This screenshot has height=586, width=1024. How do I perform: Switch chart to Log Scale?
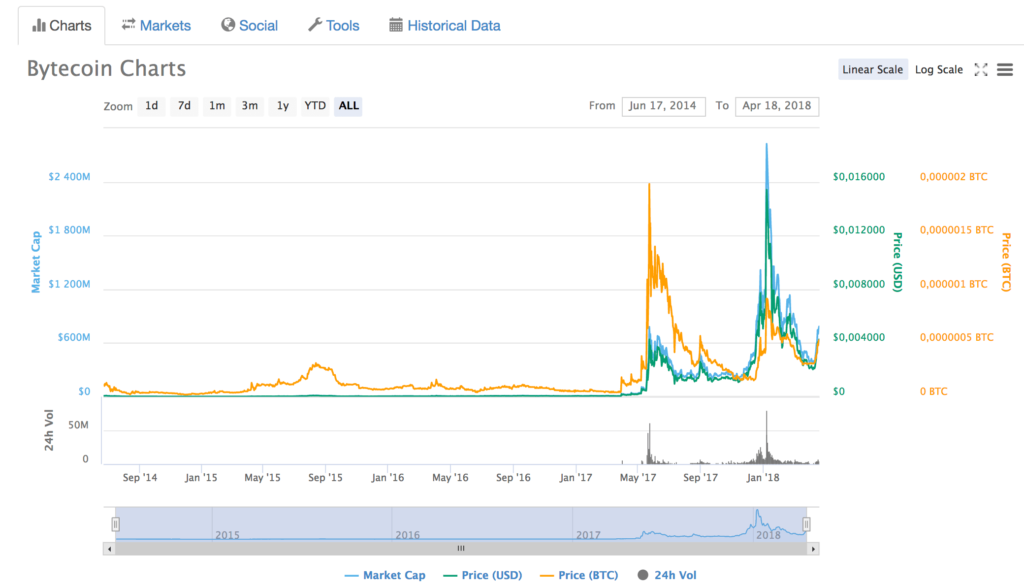(x=938, y=70)
